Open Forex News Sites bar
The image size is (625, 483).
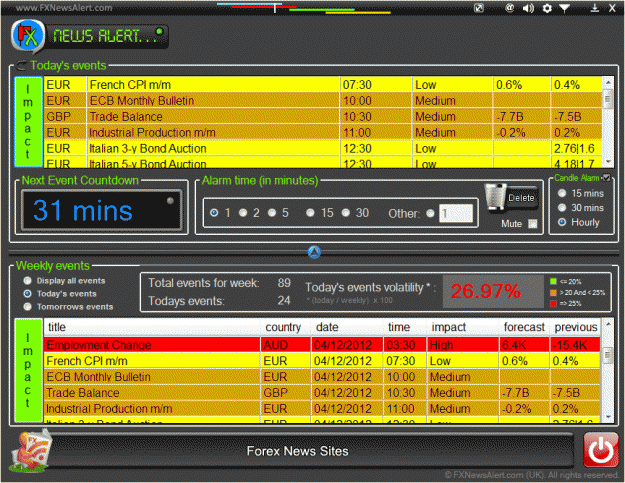click(297, 451)
